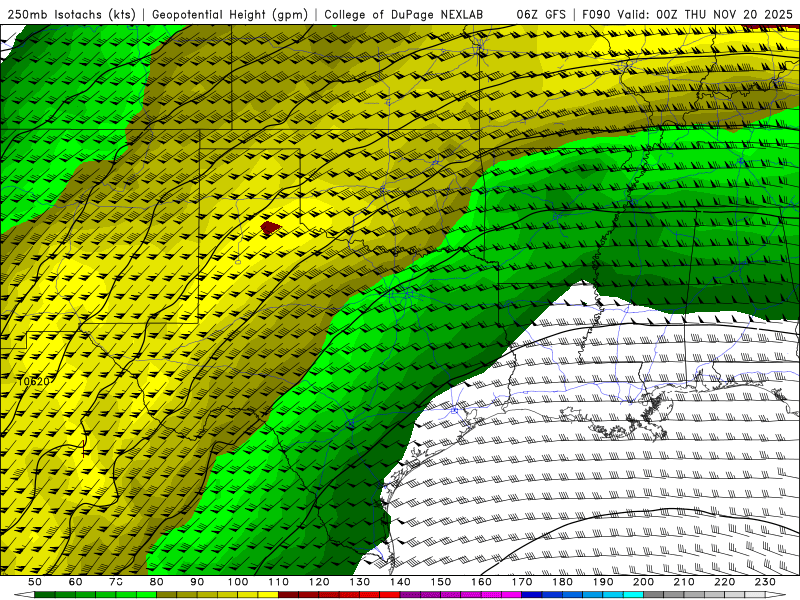The width and height of the screenshot is (800, 600).
Task: Click the legend value 190
Action: pos(603,582)
